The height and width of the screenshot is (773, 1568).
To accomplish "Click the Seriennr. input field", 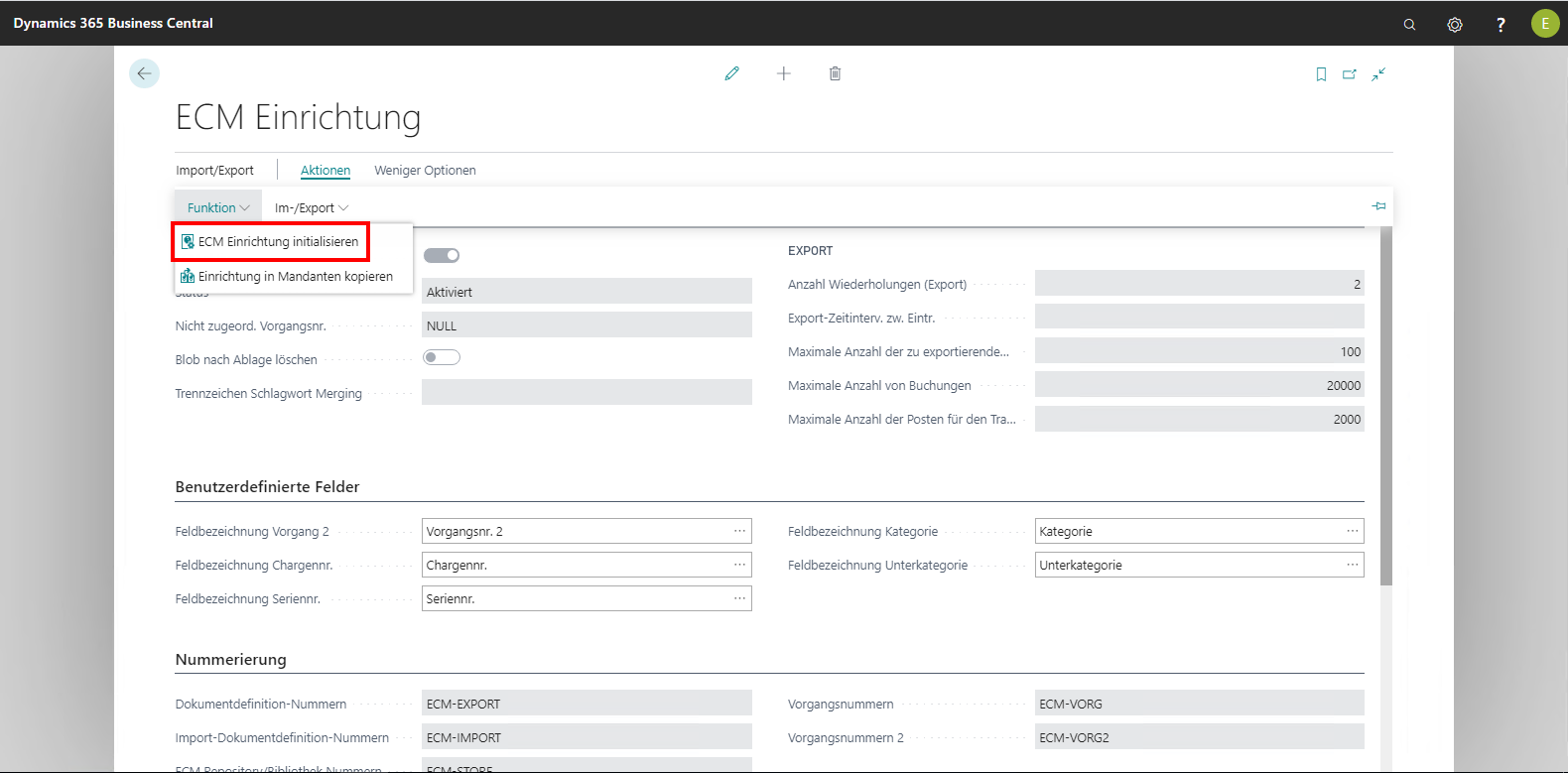I will point(587,598).
